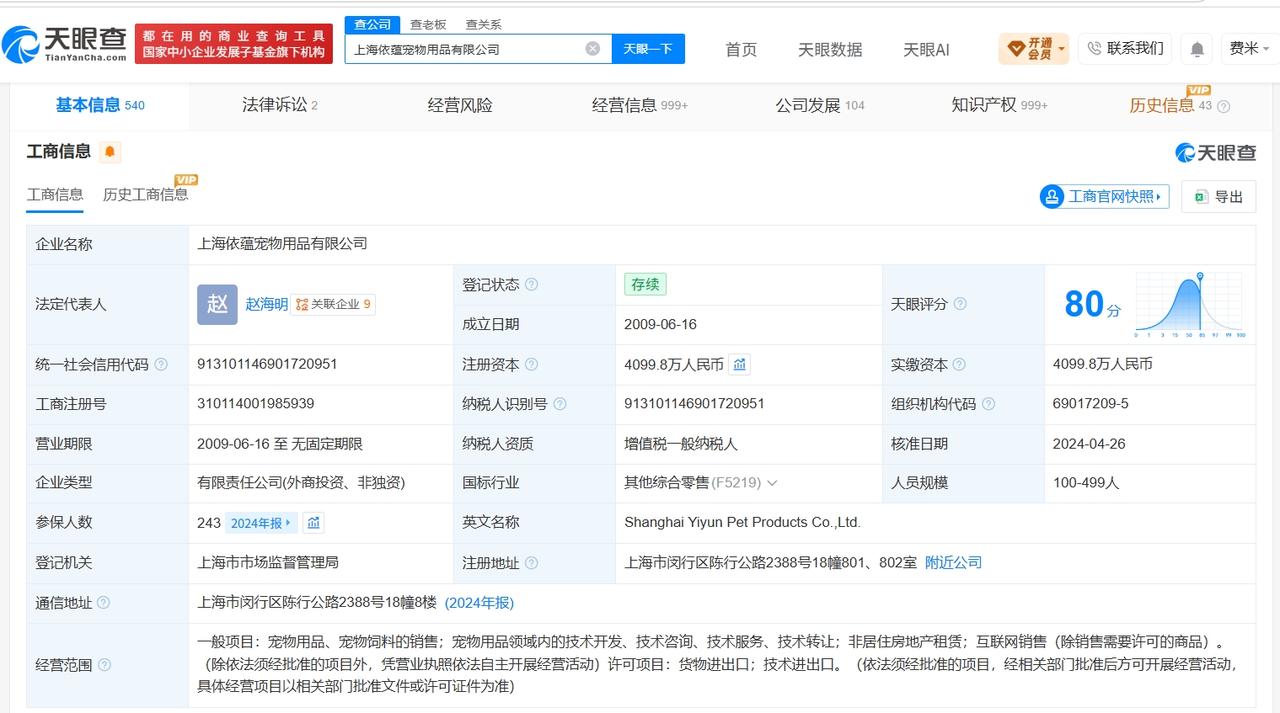Select the 查公司 search tab
Viewport: 1280px width, 713px height.
click(373, 24)
